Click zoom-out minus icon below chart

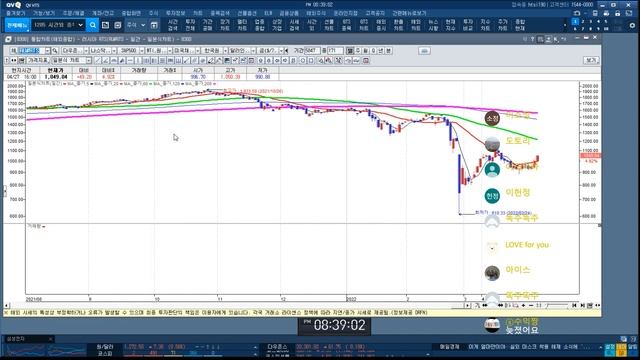coord(531,305)
